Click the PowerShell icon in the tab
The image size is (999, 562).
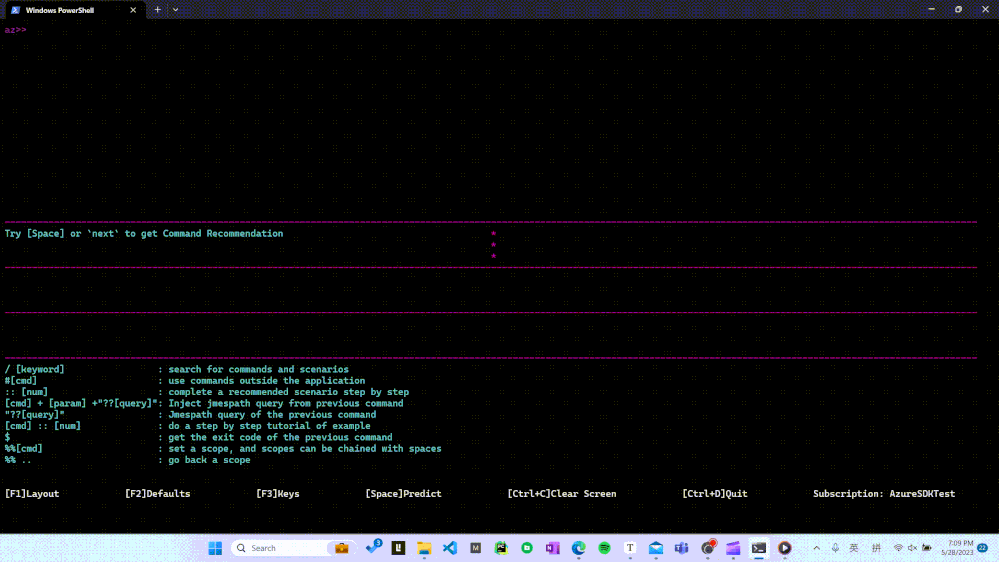15,10
